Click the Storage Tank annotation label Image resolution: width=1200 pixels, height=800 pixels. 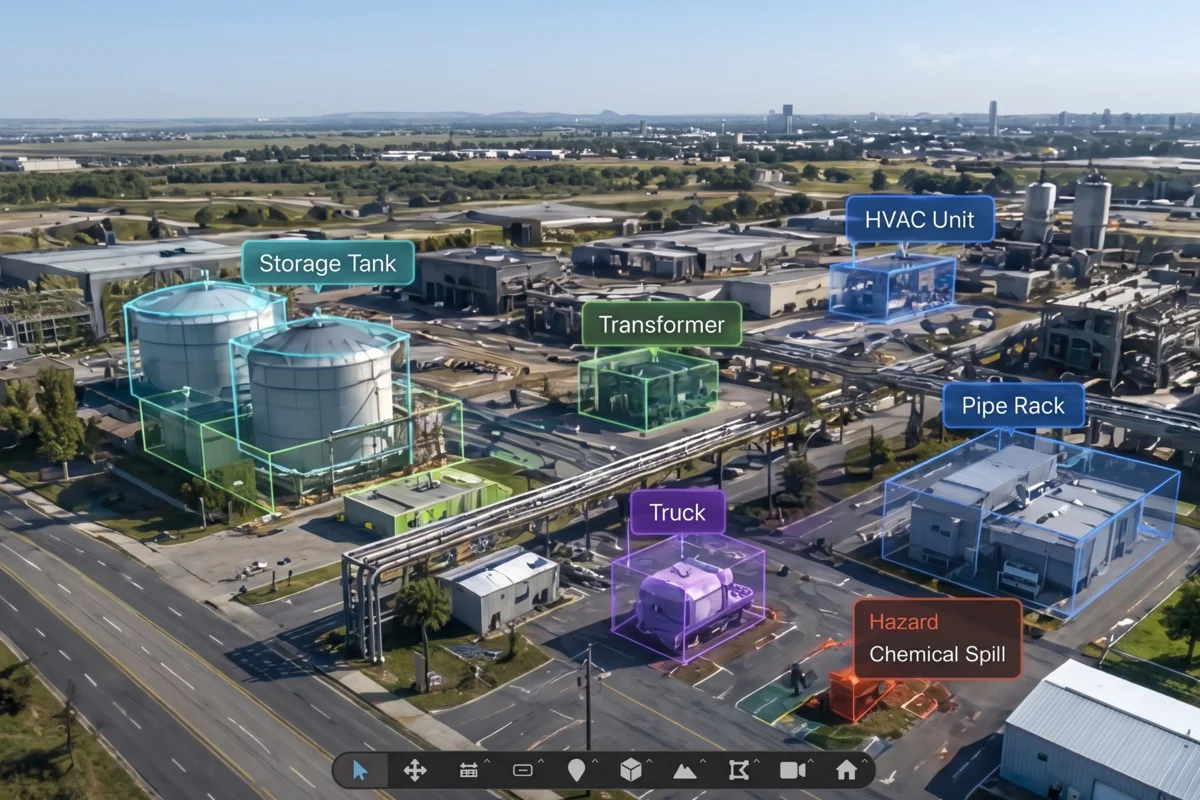coord(328,264)
